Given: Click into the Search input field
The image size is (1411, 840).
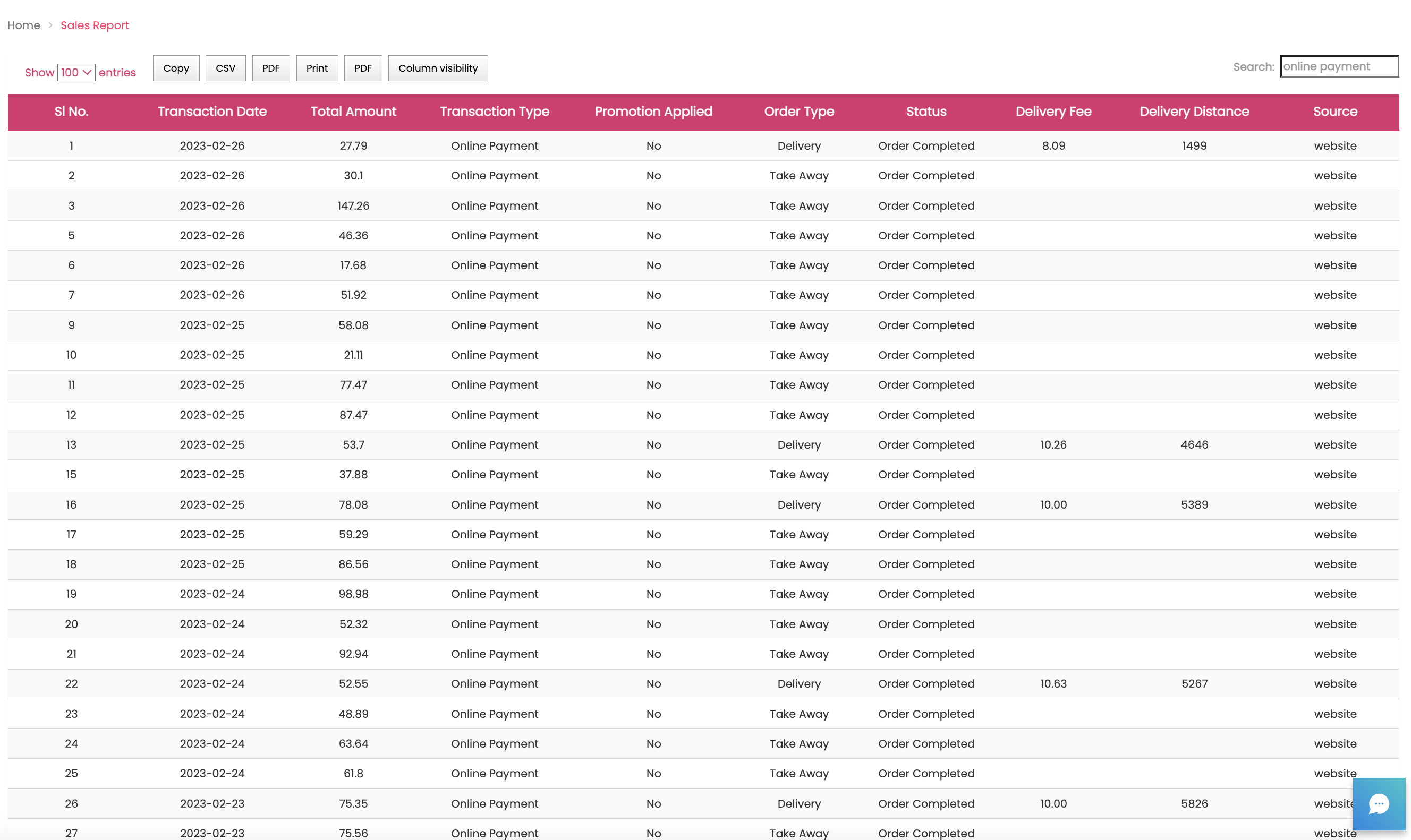Looking at the screenshot, I should pos(1339,66).
